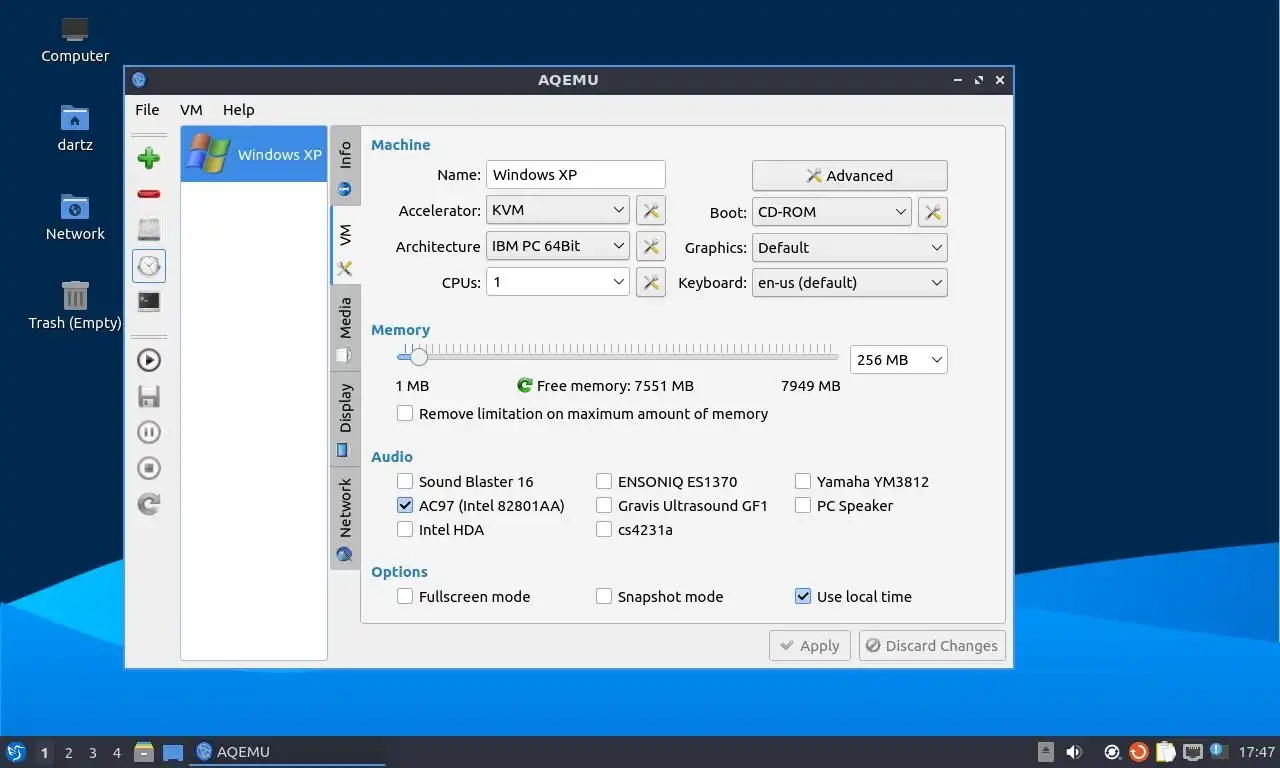Switch to the Info side tab
The height and width of the screenshot is (768, 1280).
coord(345,166)
